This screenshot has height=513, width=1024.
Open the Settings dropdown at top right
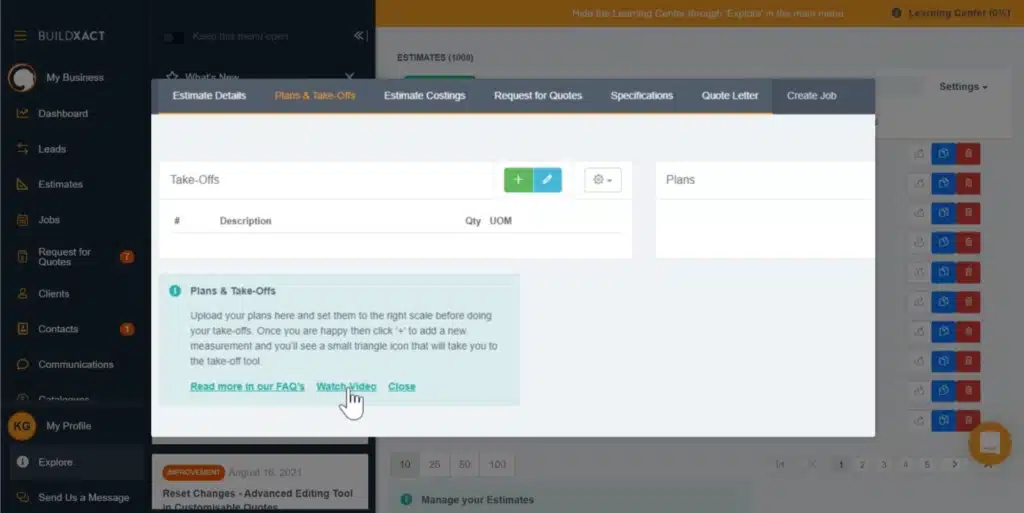tap(963, 87)
